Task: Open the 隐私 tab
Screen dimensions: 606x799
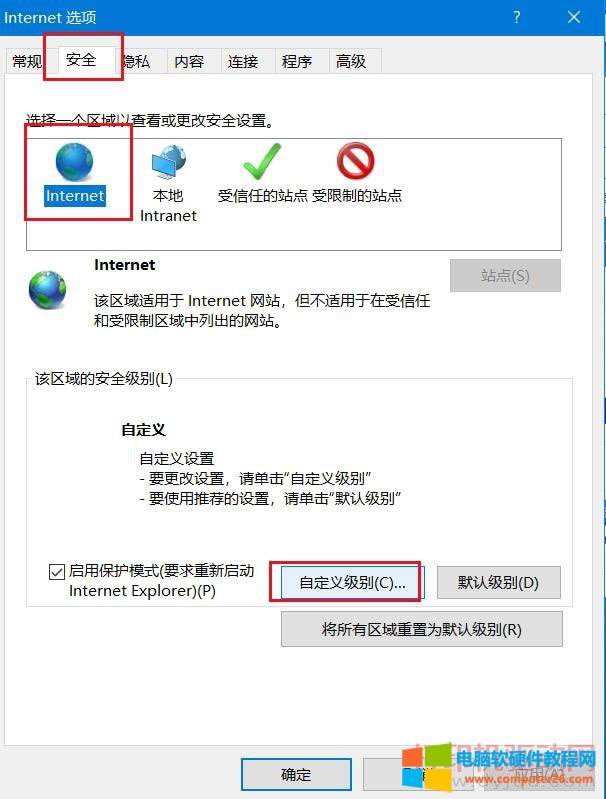Action: pos(137,62)
